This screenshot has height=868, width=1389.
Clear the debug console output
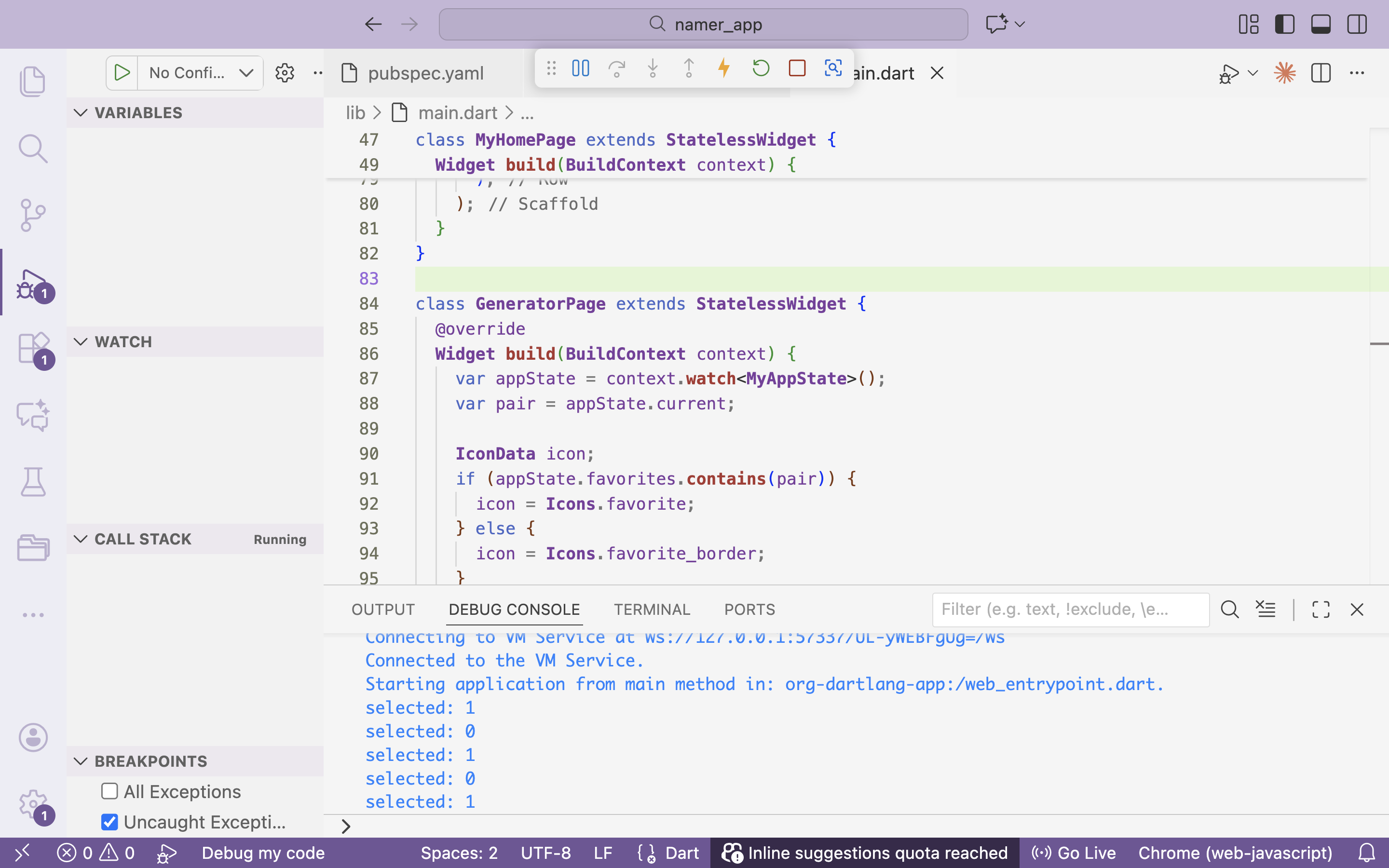click(1266, 610)
